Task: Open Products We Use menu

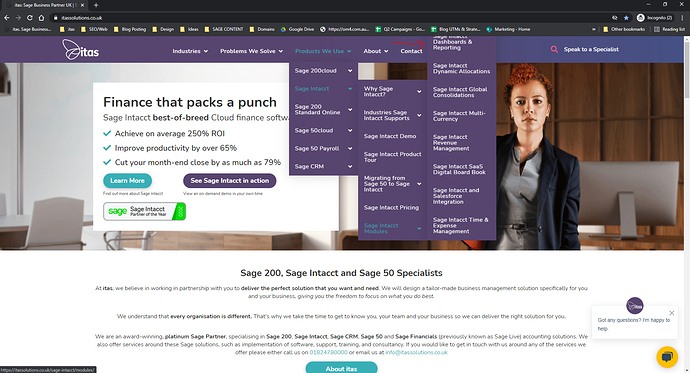Action: coord(323,51)
